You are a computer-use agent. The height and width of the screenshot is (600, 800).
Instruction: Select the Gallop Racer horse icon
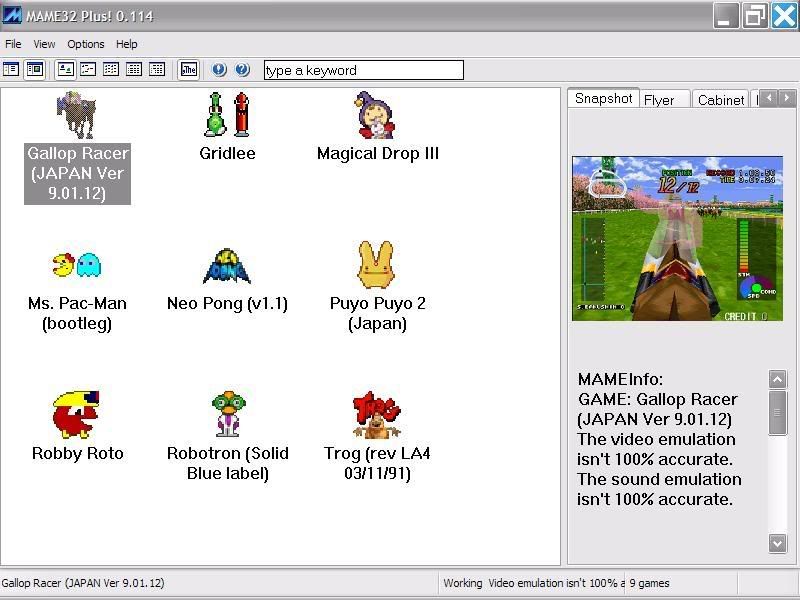pyautogui.click(x=77, y=115)
